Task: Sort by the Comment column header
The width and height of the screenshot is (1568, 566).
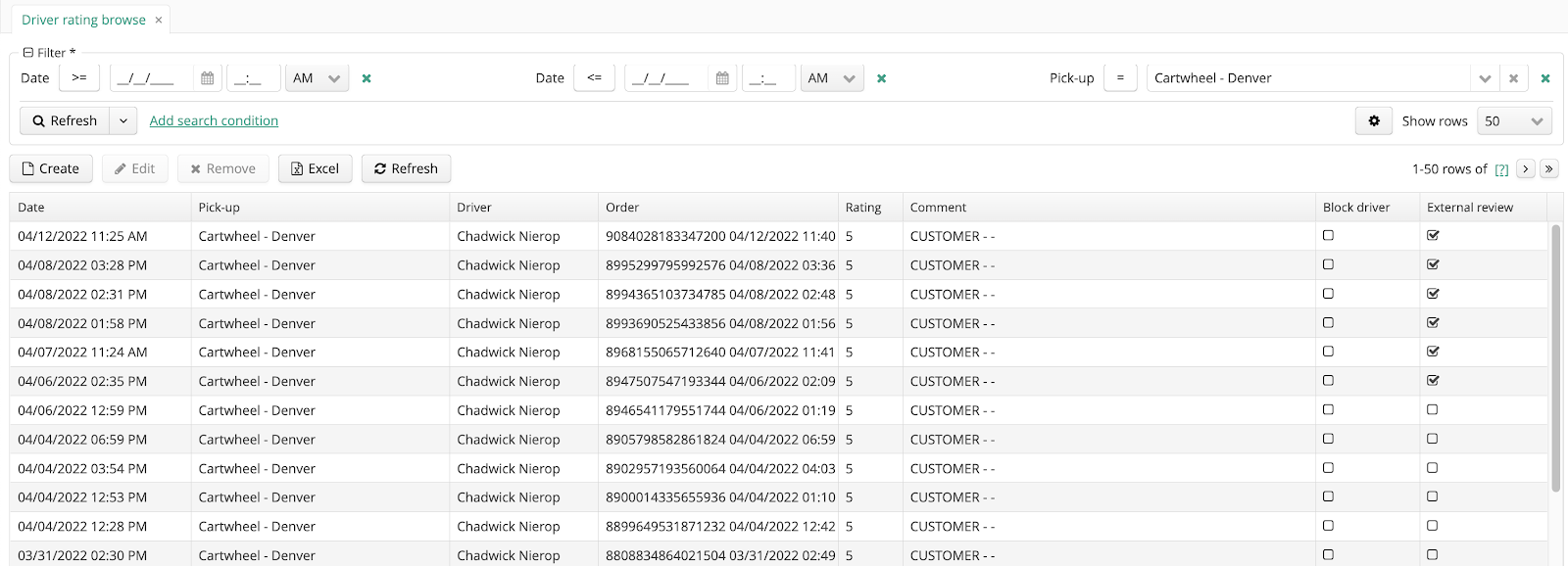Action: (x=1108, y=208)
